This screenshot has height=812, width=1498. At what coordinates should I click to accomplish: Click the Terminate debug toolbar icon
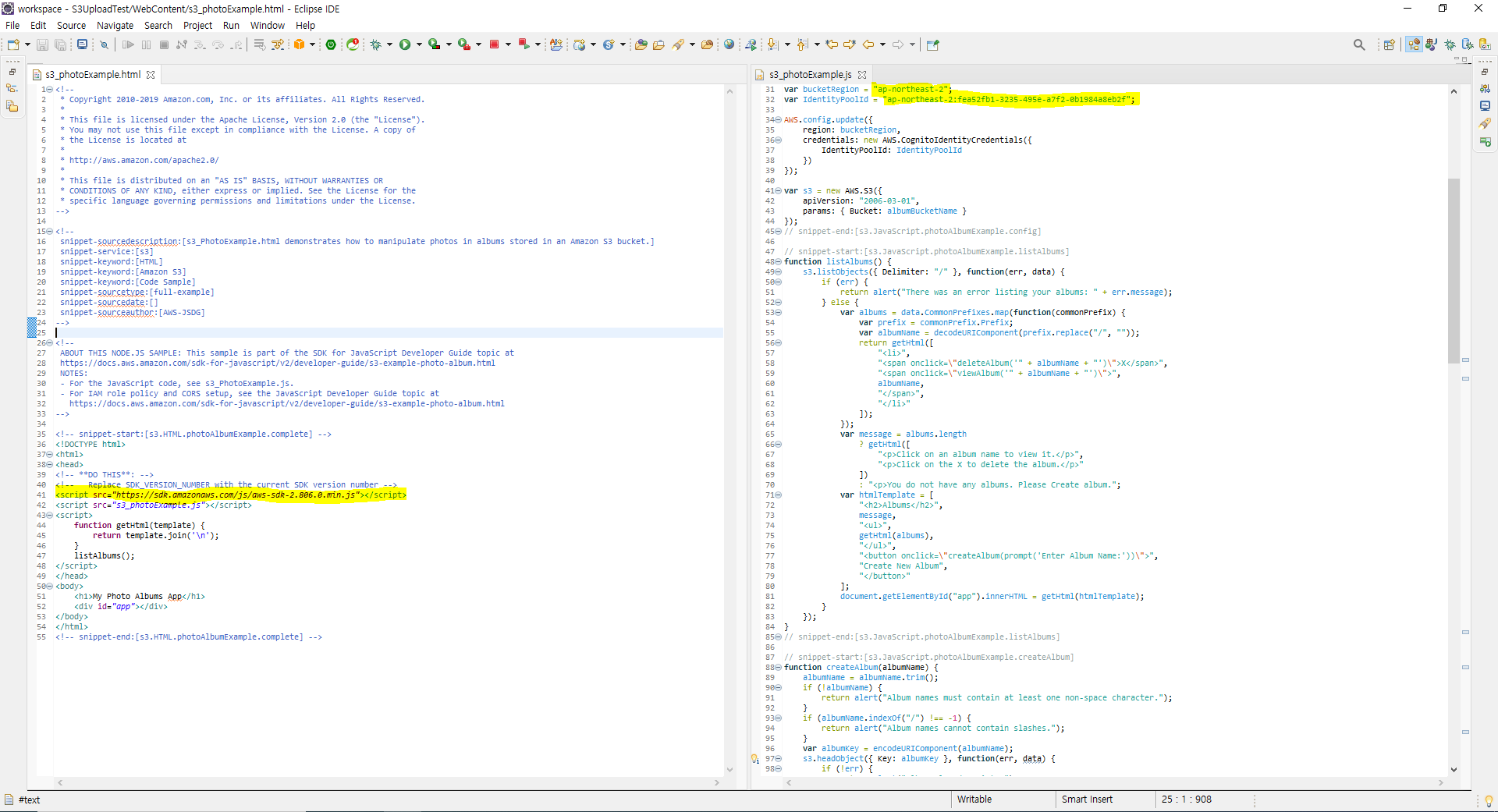click(x=164, y=44)
